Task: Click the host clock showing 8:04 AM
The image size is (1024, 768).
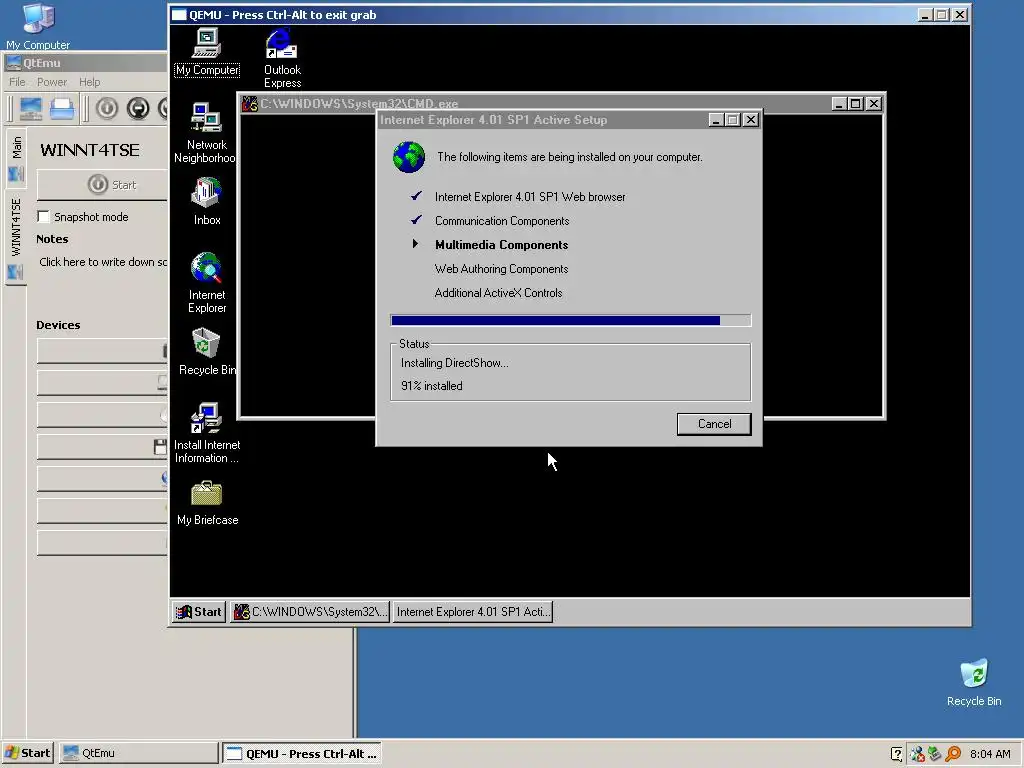Action: (x=990, y=754)
